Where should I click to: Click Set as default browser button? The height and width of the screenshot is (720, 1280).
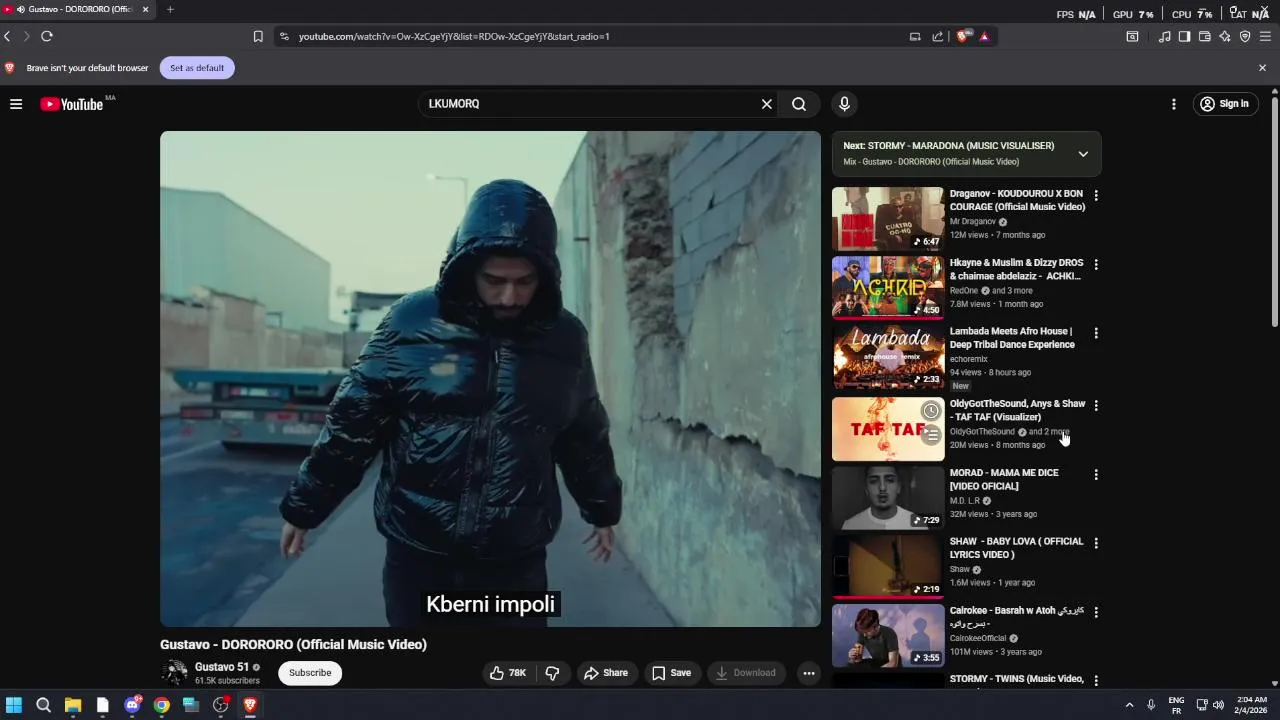pyautogui.click(x=197, y=68)
